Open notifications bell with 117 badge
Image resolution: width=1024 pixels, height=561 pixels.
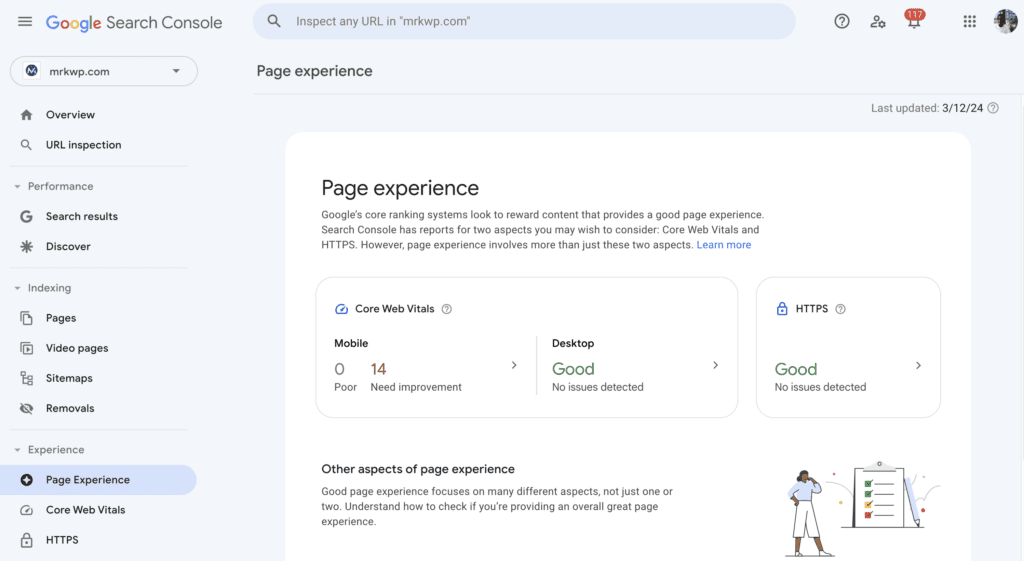point(914,20)
